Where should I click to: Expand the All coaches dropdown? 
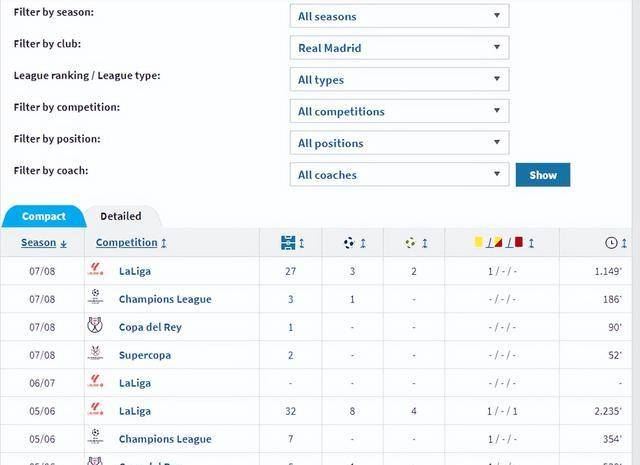[399, 174]
